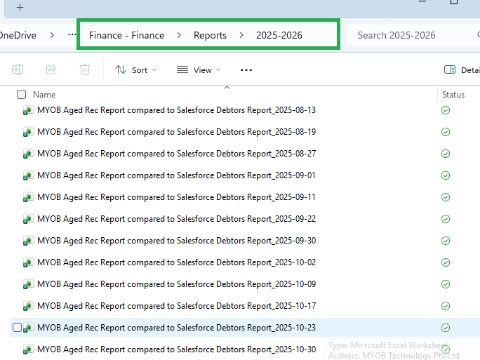
Task: Go to Reports breadcrumb folder
Action: [210, 35]
